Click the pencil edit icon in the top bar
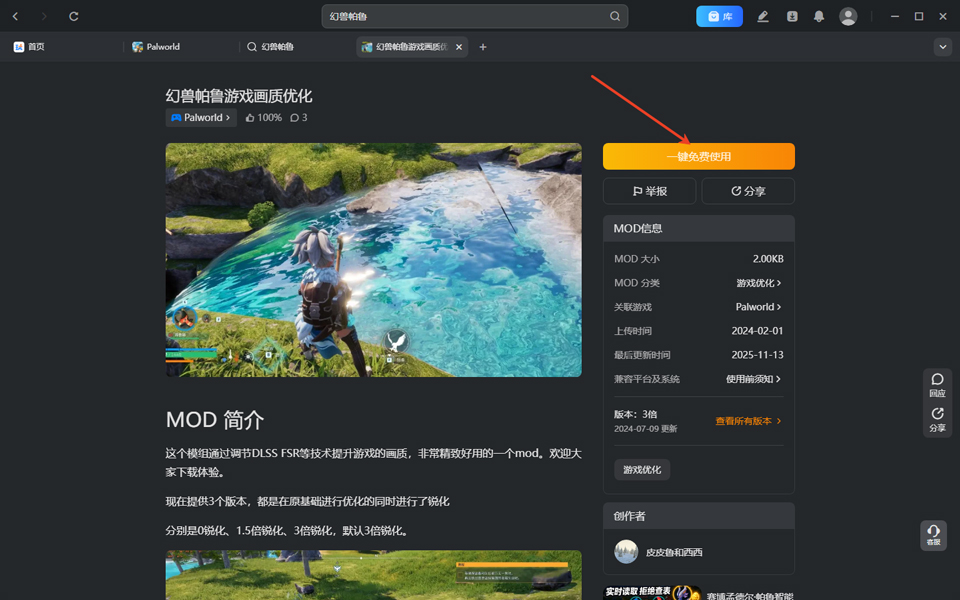 coord(763,17)
